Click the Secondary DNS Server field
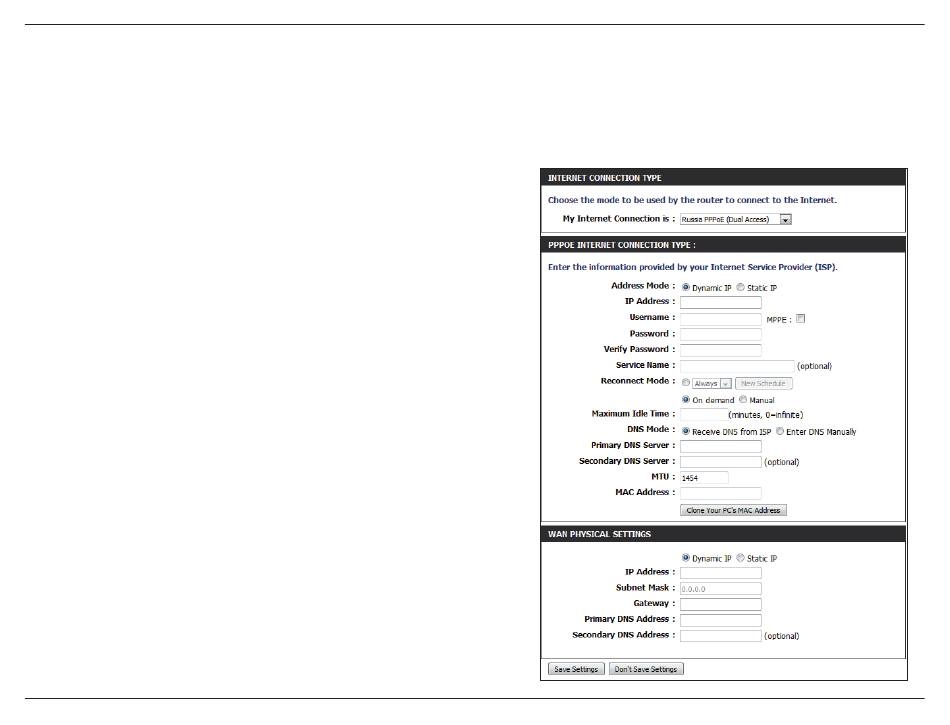This screenshot has height=725, width=950. coord(720,462)
